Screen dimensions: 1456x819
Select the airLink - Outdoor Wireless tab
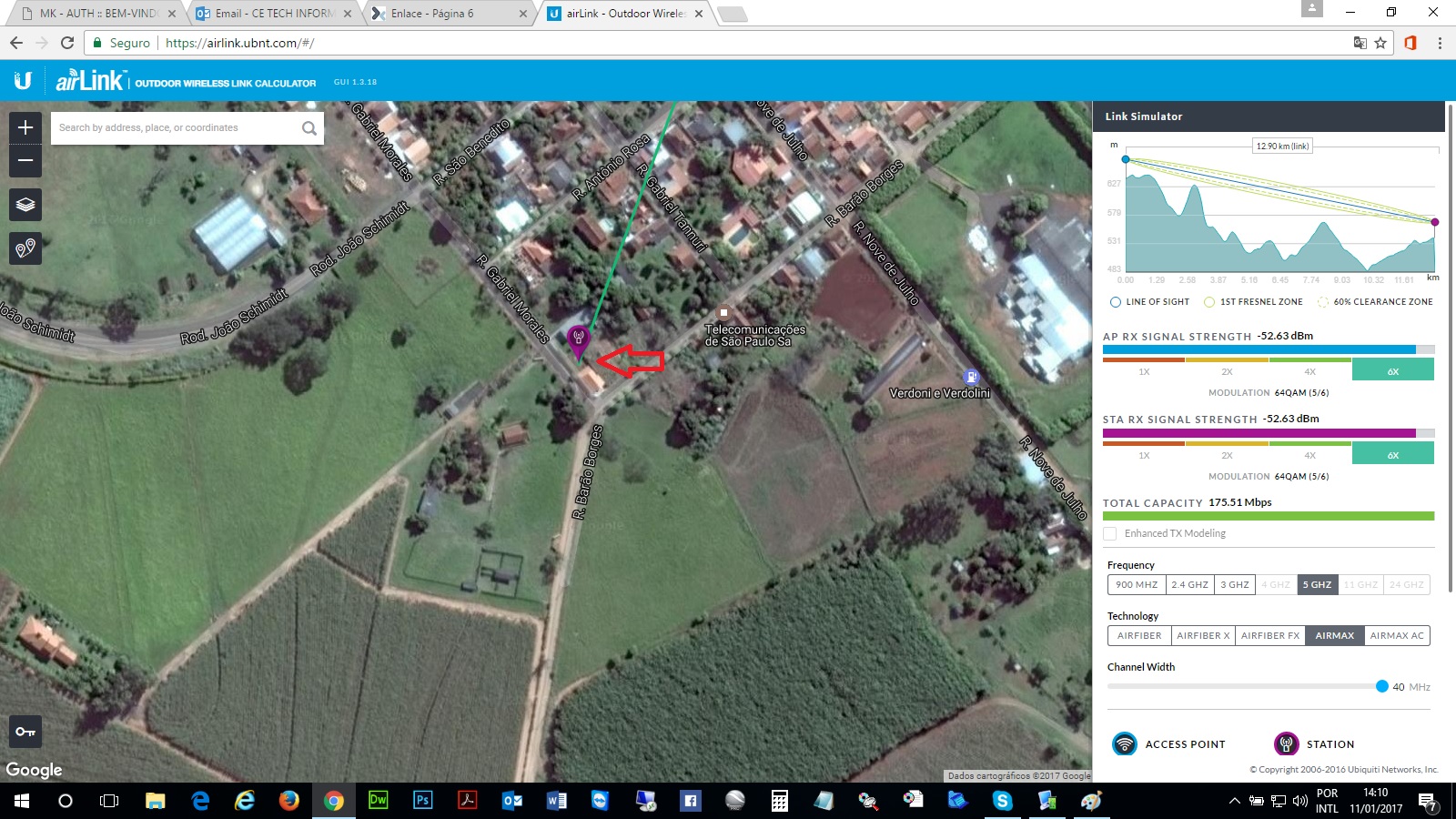[625, 14]
